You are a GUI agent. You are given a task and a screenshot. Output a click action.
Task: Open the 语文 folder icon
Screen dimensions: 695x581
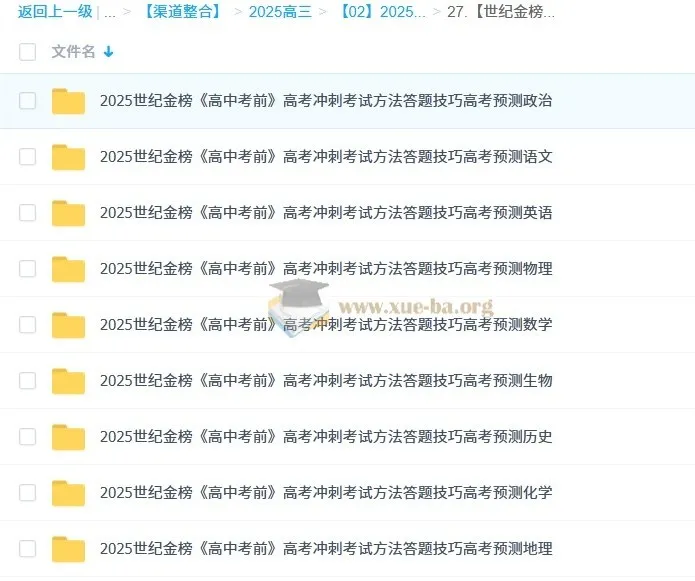click(x=68, y=157)
